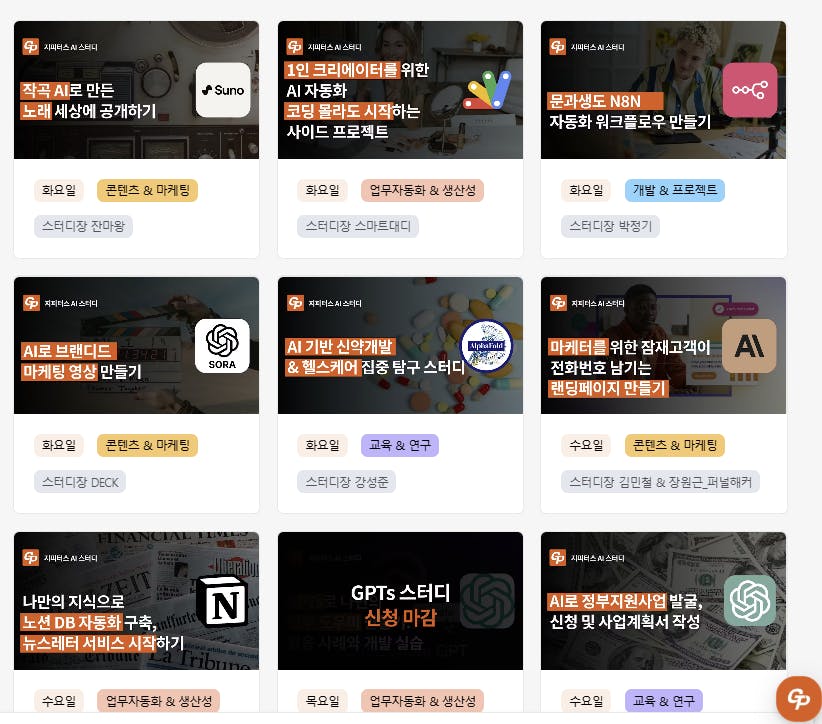Click 교육 & 연구 tag on 정부지원사업 card
Image resolution: width=822 pixels, height=724 pixels.
point(664,701)
